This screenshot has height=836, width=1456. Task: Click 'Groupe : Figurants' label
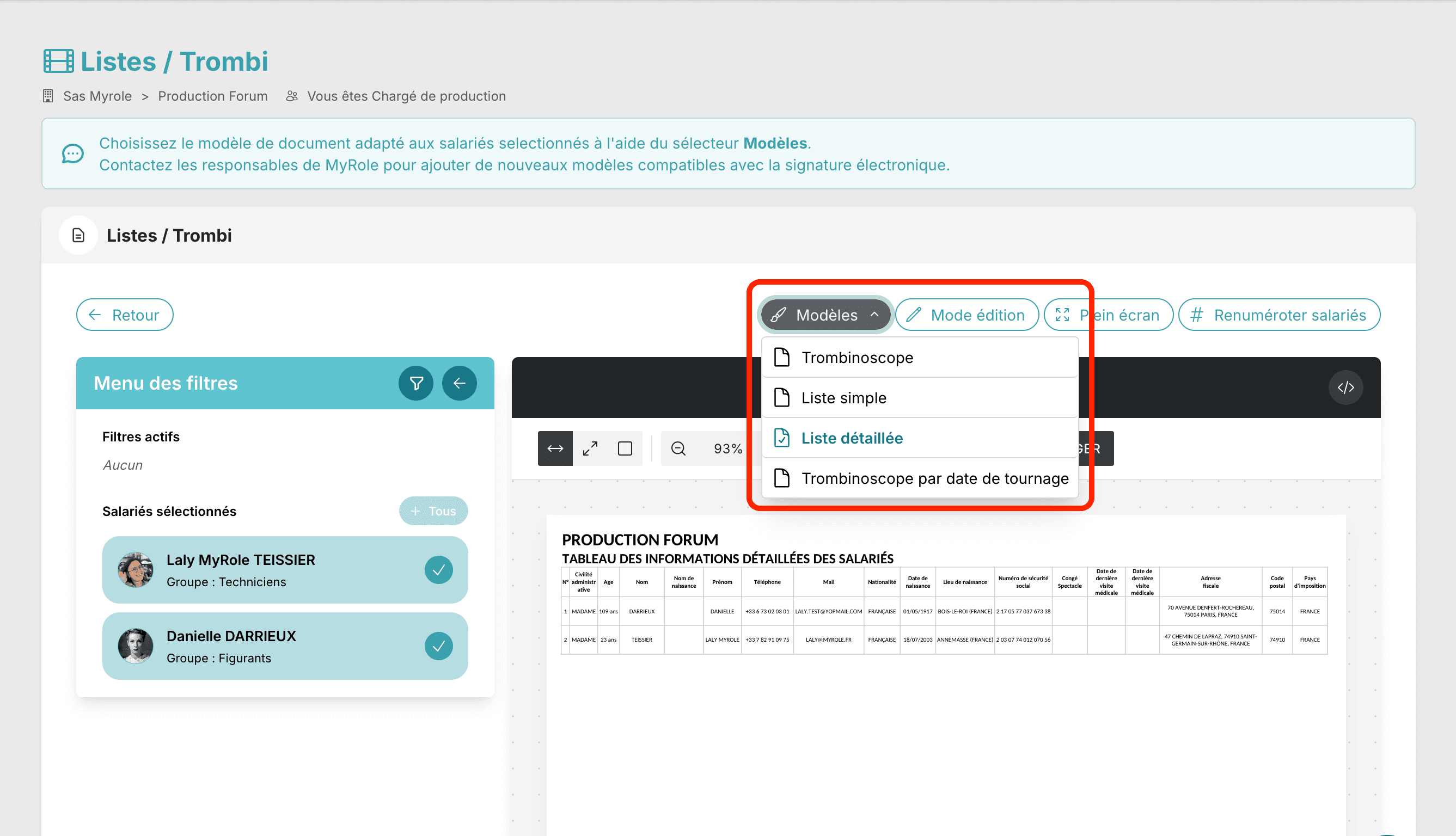[x=219, y=659]
